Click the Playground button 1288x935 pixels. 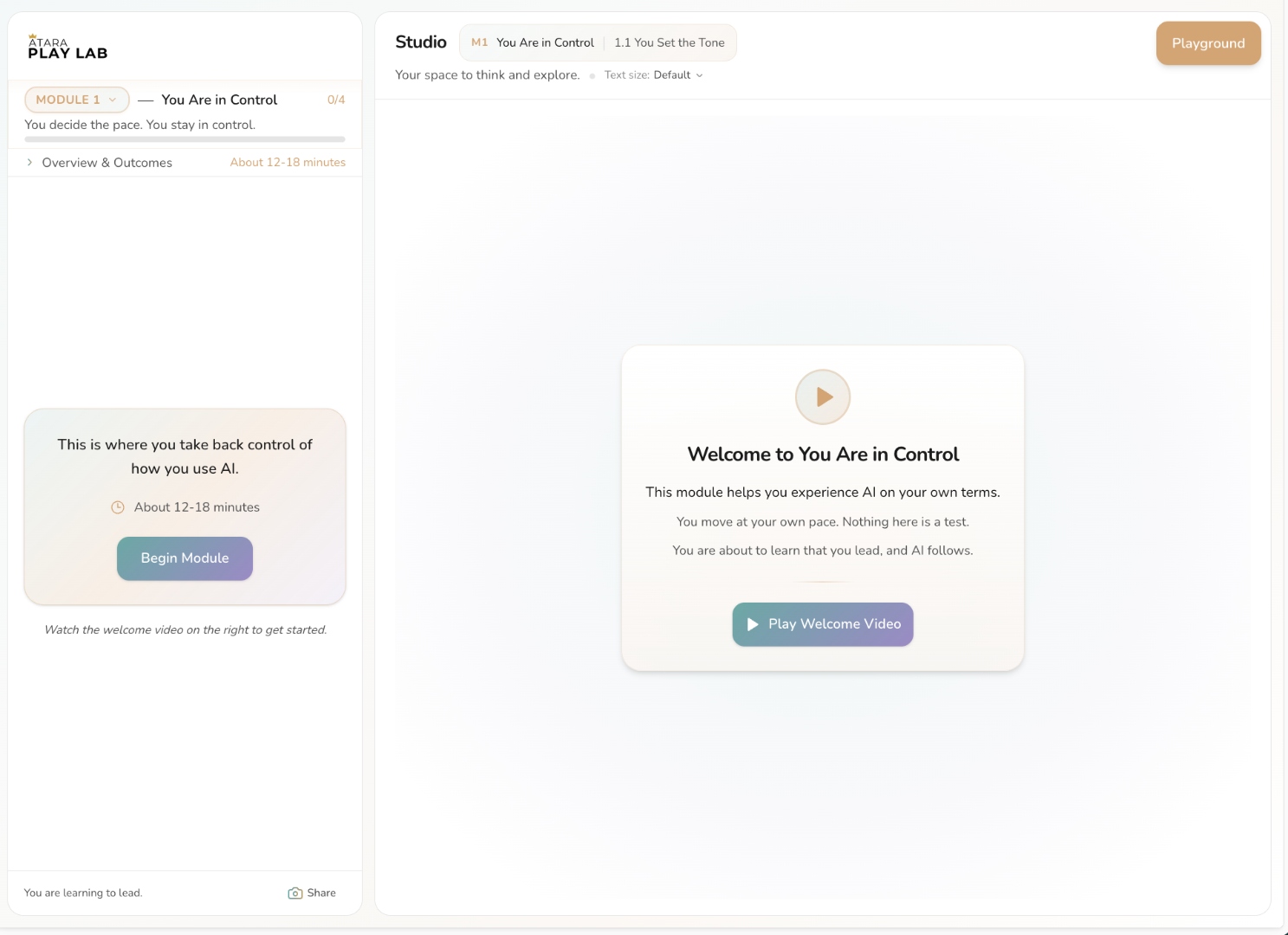tap(1207, 42)
